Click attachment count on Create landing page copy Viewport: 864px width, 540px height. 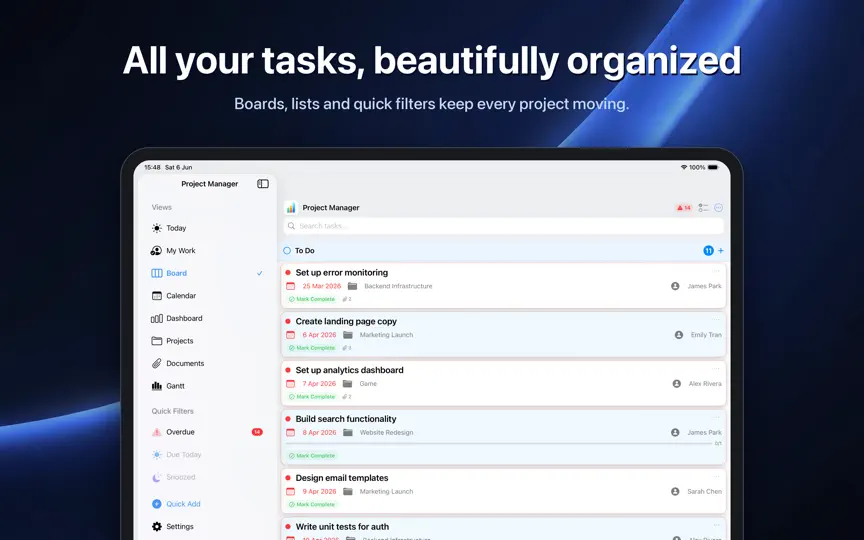pos(347,348)
